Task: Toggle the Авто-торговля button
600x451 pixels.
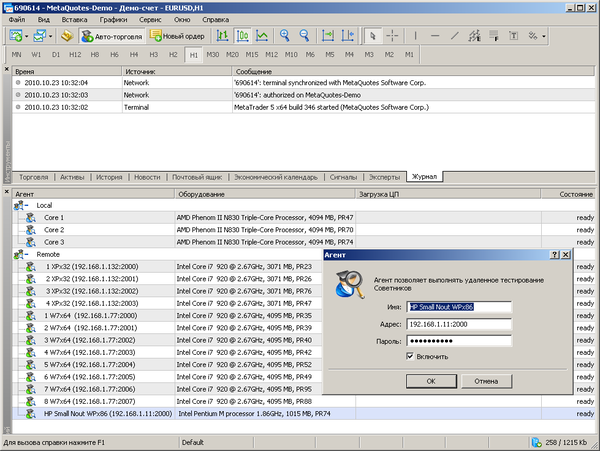Action: point(112,36)
